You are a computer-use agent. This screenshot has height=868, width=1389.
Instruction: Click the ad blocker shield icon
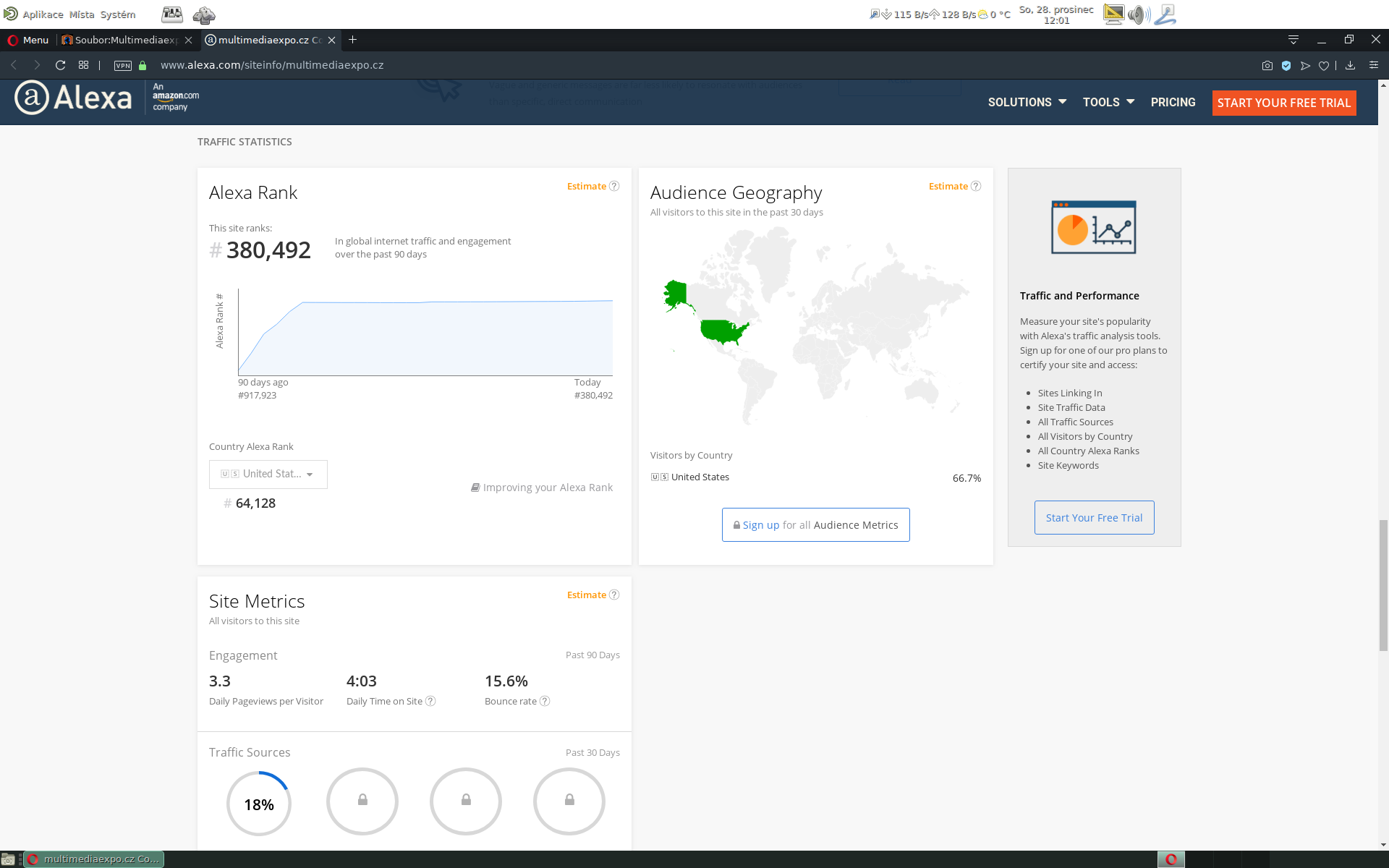click(1286, 66)
